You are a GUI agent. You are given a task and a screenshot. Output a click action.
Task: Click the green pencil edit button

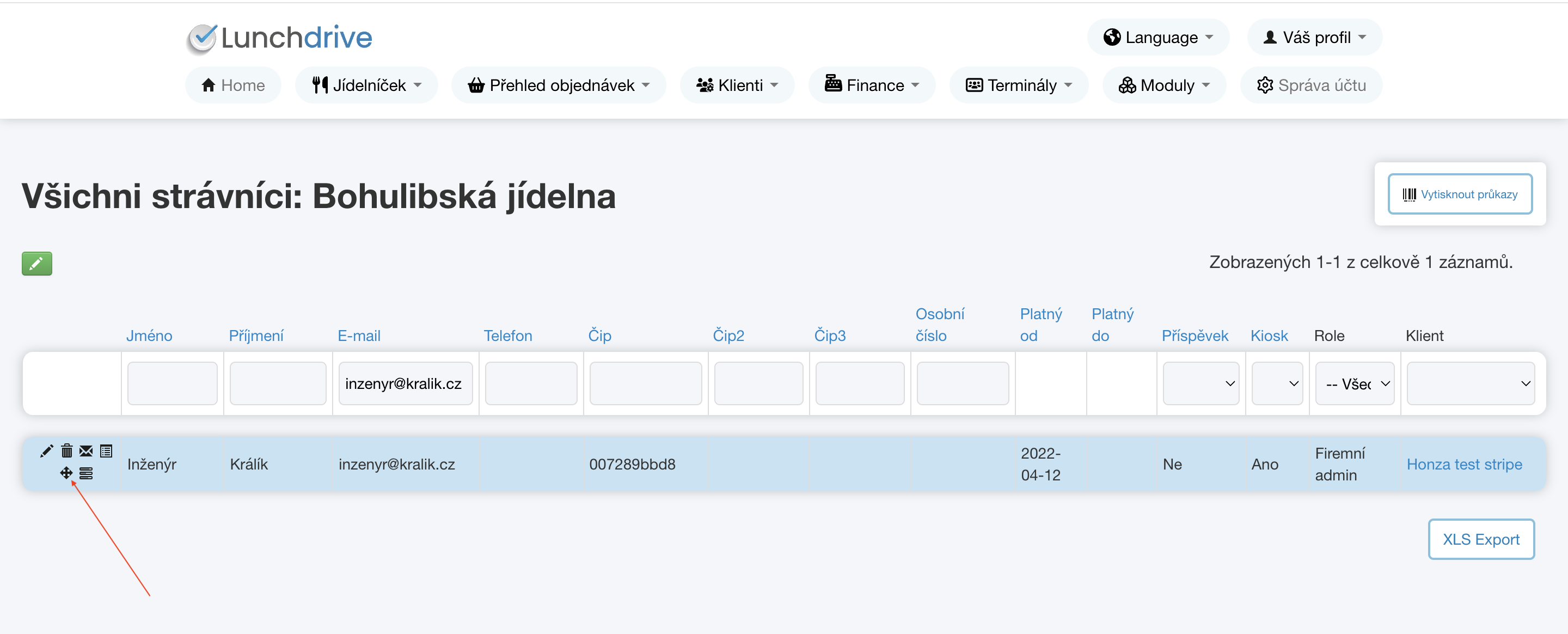coord(36,263)
